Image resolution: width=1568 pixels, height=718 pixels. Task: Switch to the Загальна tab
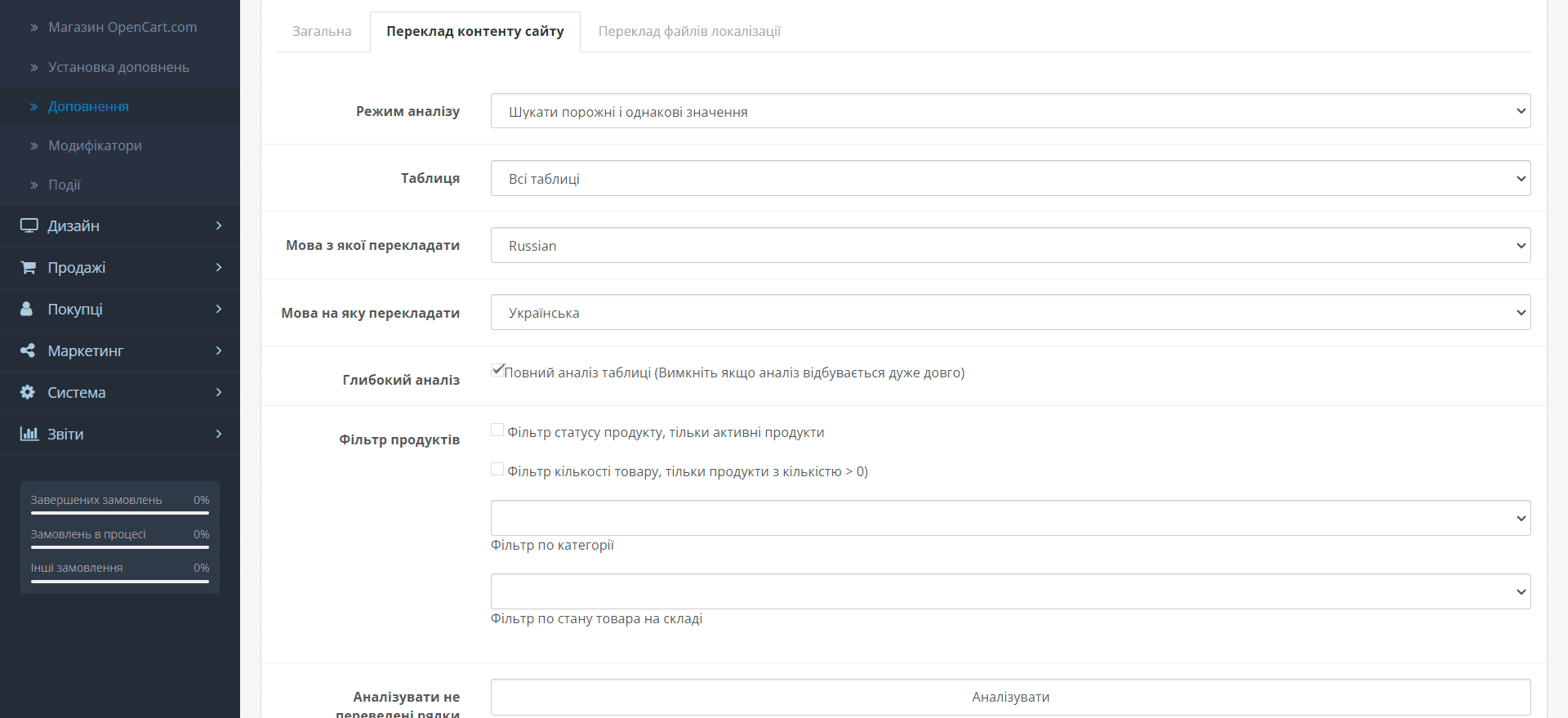pos(323,31)
